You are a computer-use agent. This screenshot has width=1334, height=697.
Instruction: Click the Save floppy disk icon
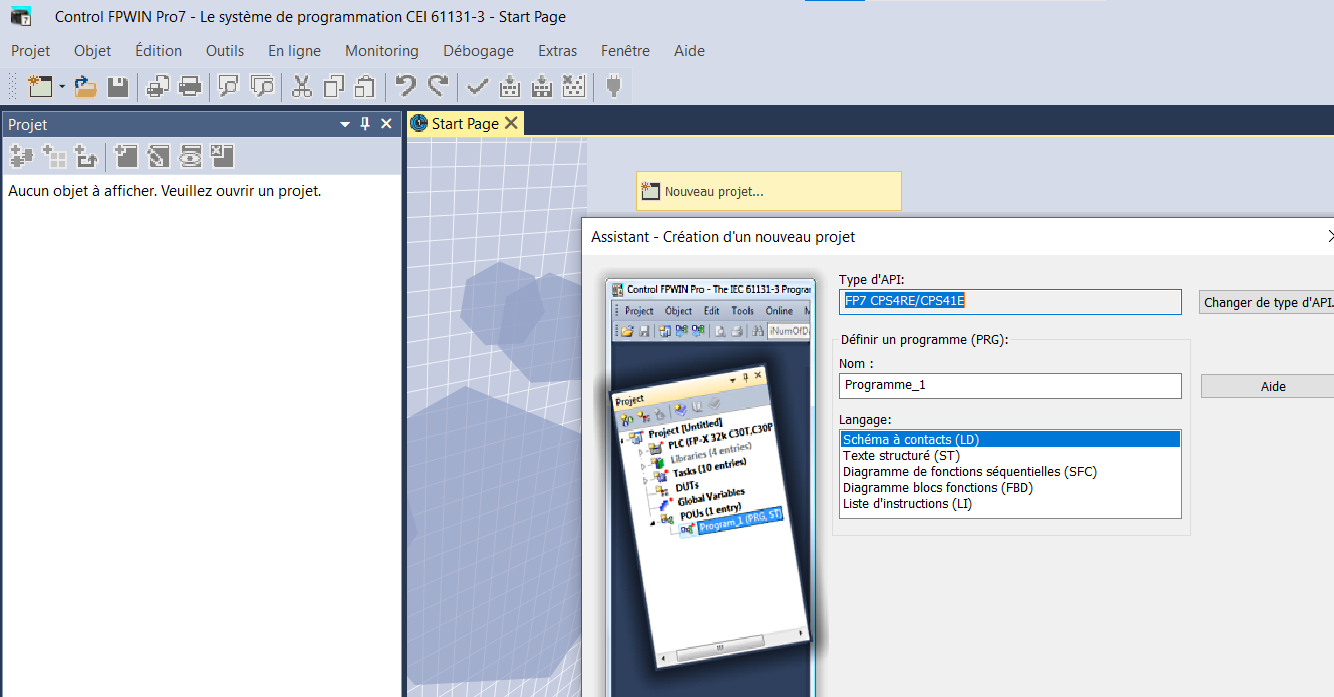[x=118, y=87]
